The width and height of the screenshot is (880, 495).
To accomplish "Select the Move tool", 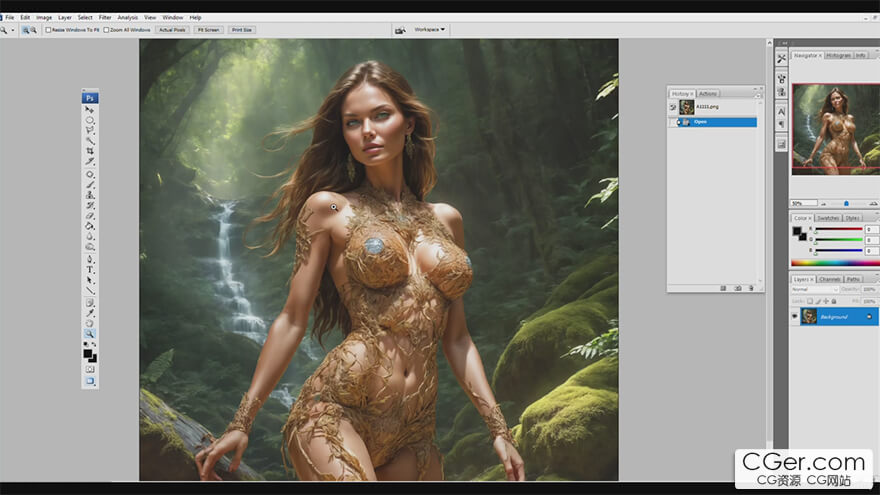I will click(90, 110).
